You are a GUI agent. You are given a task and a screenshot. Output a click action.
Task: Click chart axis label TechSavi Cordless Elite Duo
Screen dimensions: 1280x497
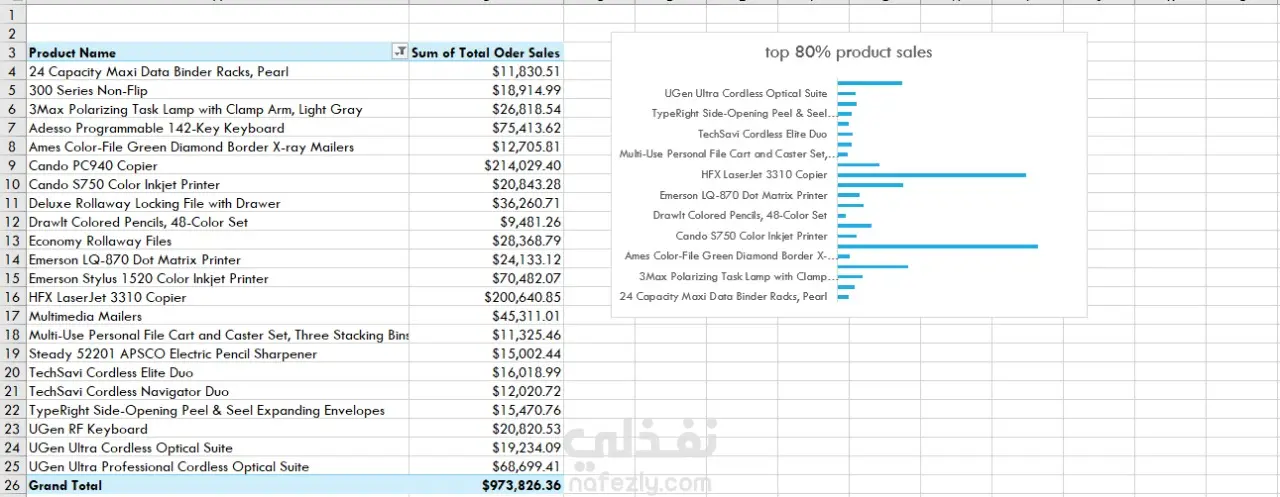[x=762, y=134]
